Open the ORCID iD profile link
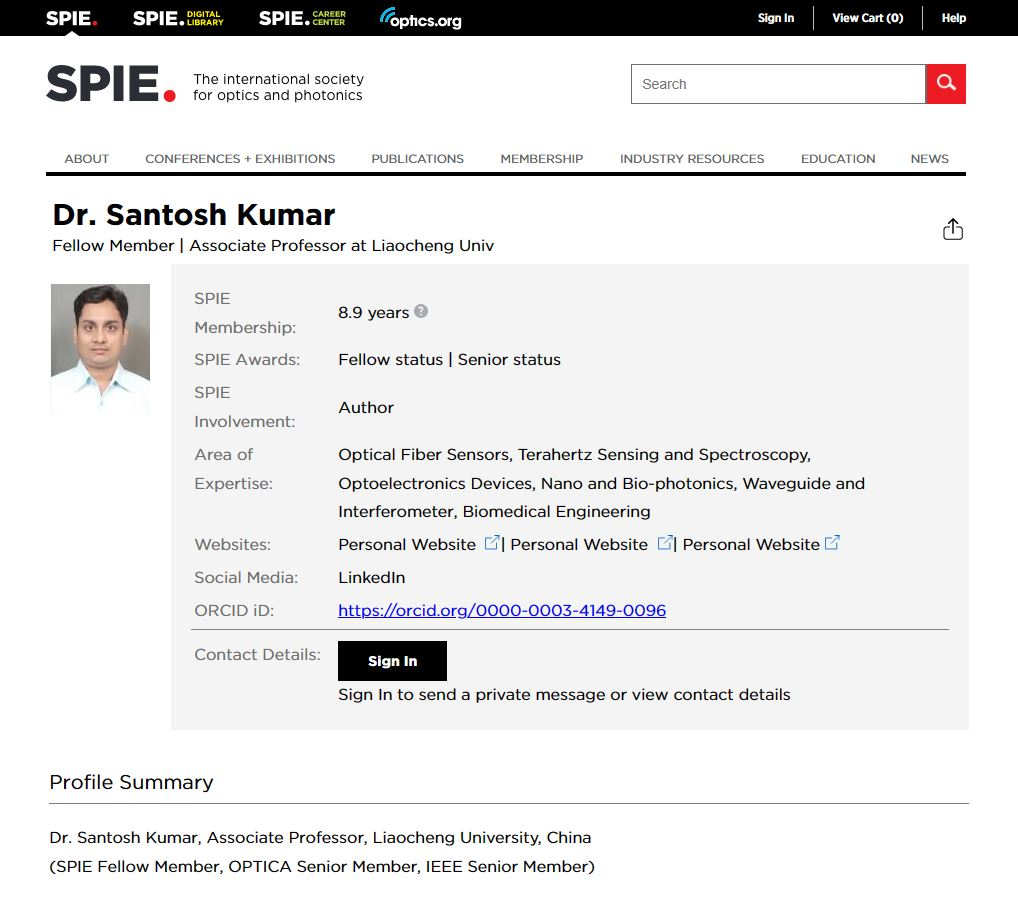The image size is (1018, 901). coord(501,610)
